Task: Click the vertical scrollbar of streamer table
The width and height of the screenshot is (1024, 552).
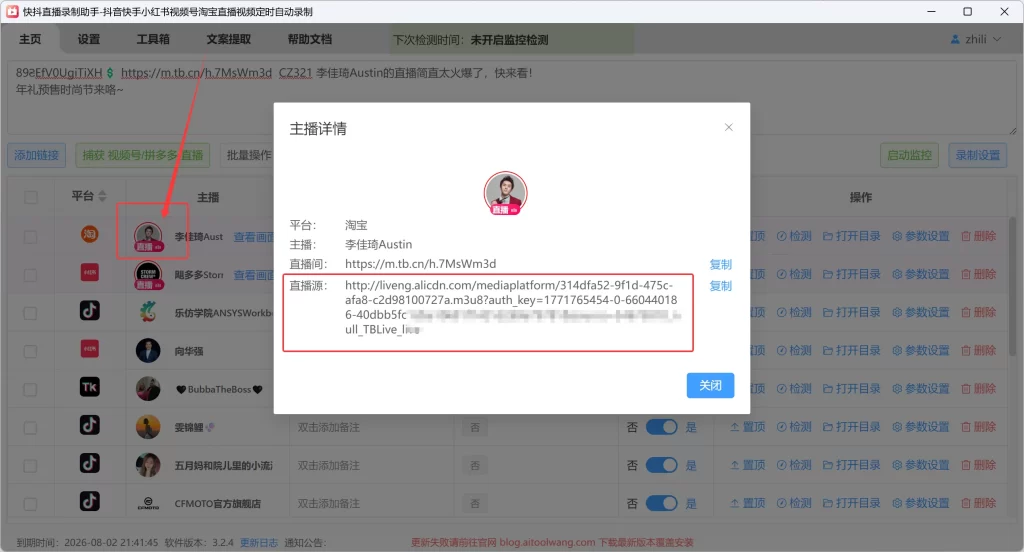Action: click(1012, 287)
